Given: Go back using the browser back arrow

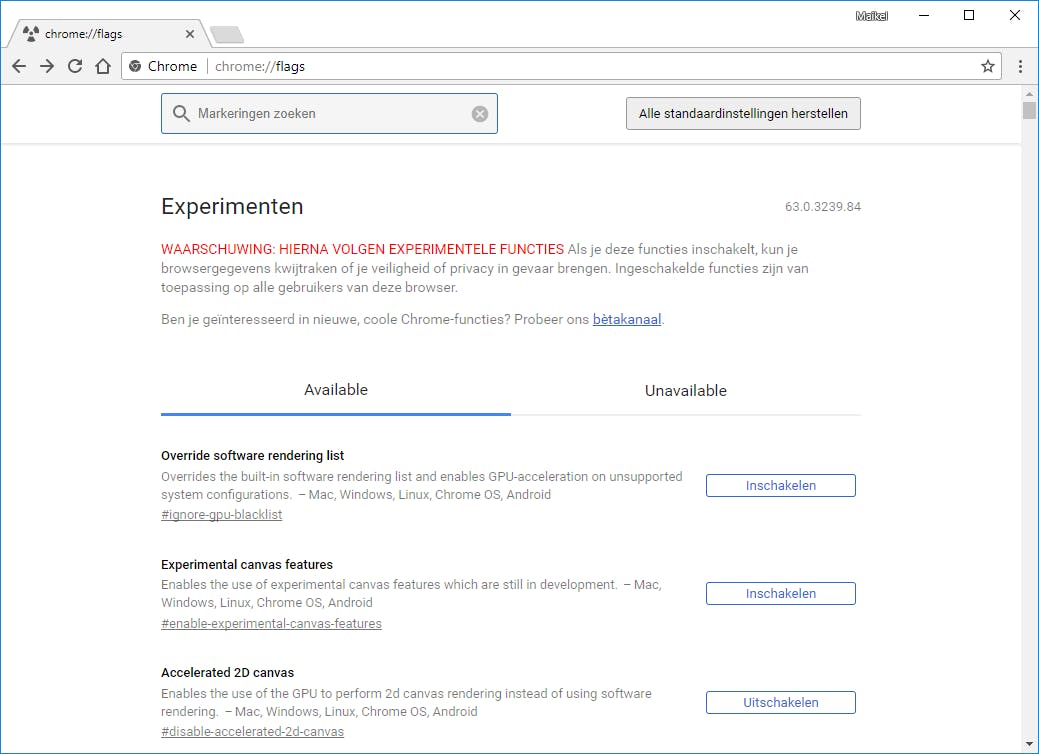Looking at the screenshot, I should click(x=19, y=66).
